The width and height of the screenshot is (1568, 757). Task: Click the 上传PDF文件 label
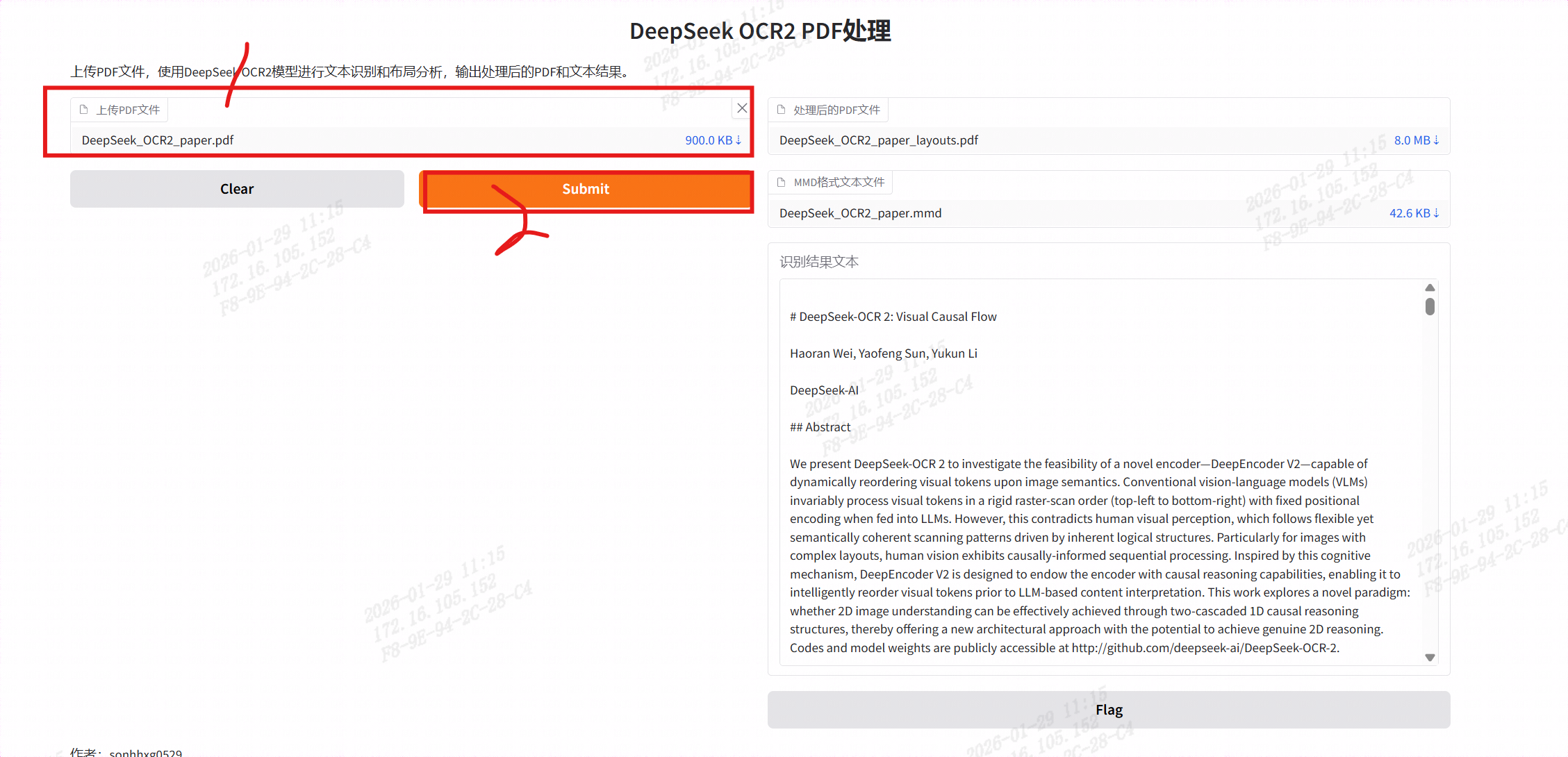click(128, 110)
